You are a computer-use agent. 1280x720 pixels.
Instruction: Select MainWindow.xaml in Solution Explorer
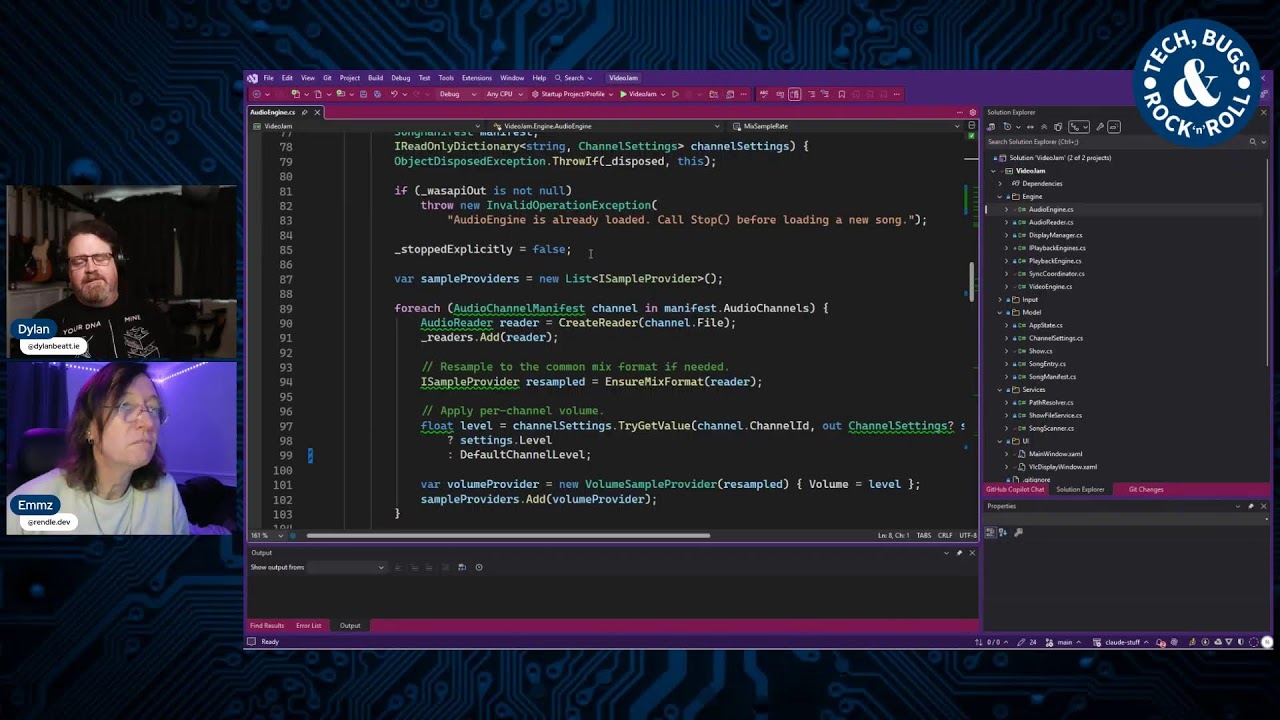tap(1056, 454)
